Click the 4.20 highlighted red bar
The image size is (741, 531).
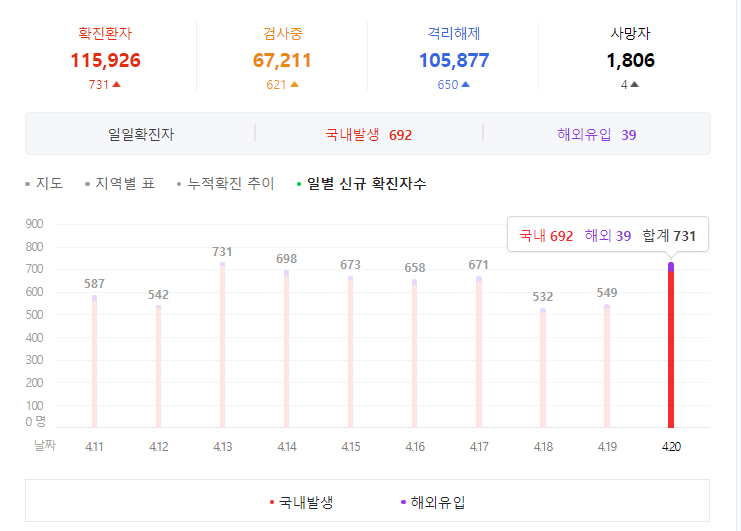pos(671,345)
